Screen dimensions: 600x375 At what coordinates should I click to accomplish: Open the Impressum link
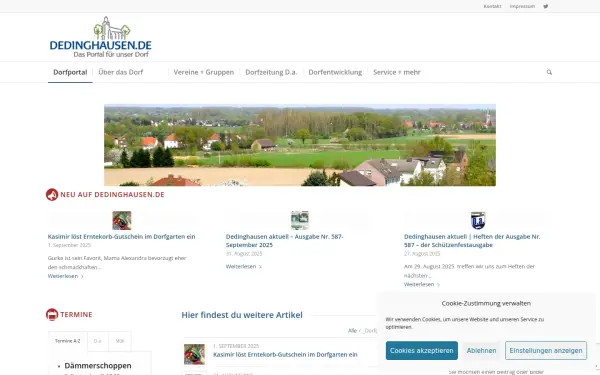pyautogui.click(x=522, y=6)
